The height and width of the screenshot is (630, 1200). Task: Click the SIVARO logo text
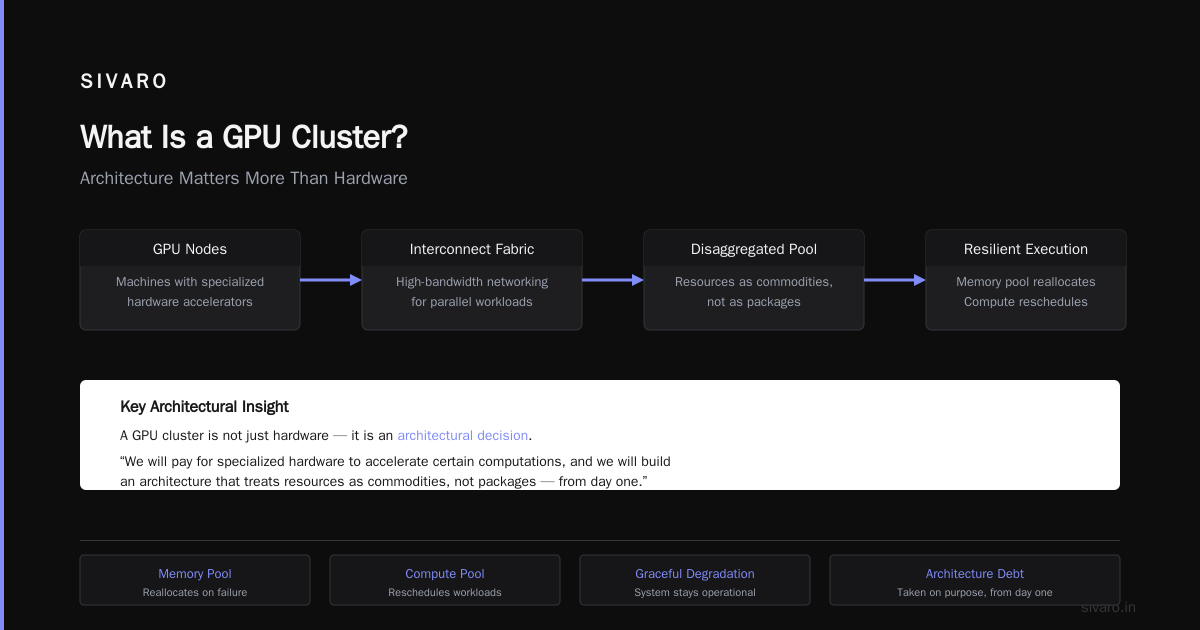pos(124,82)
